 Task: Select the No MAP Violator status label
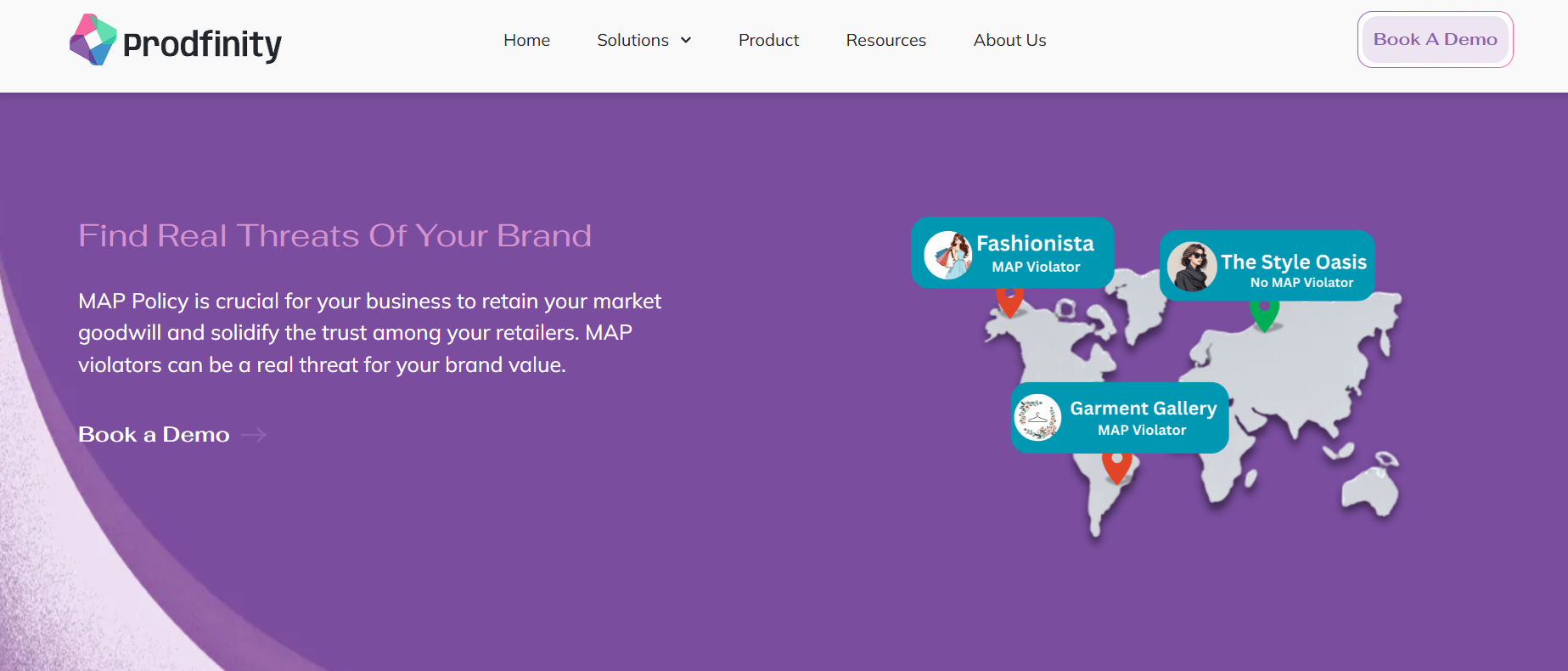(1301, 283)
